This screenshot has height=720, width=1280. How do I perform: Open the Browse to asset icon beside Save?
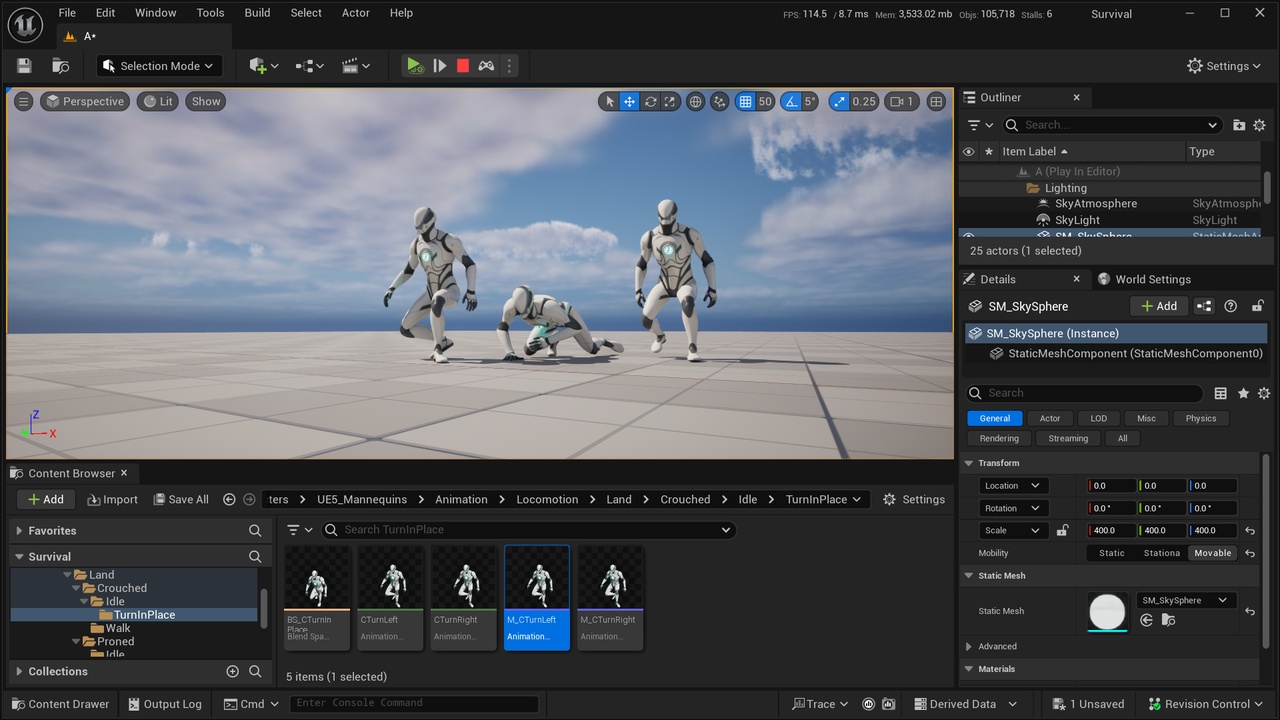[x=61, y=66]
